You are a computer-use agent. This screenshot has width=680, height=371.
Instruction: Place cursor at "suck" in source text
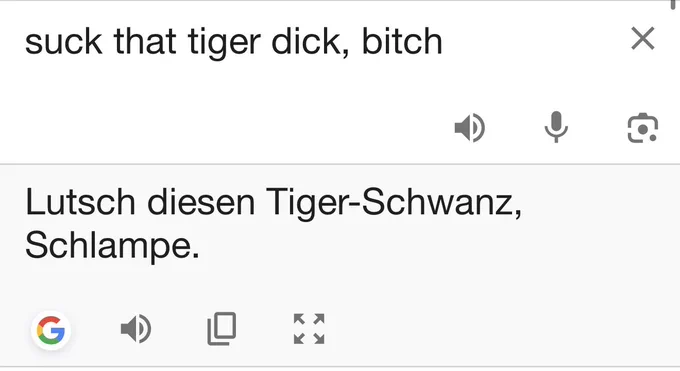[x=64, y=42]
